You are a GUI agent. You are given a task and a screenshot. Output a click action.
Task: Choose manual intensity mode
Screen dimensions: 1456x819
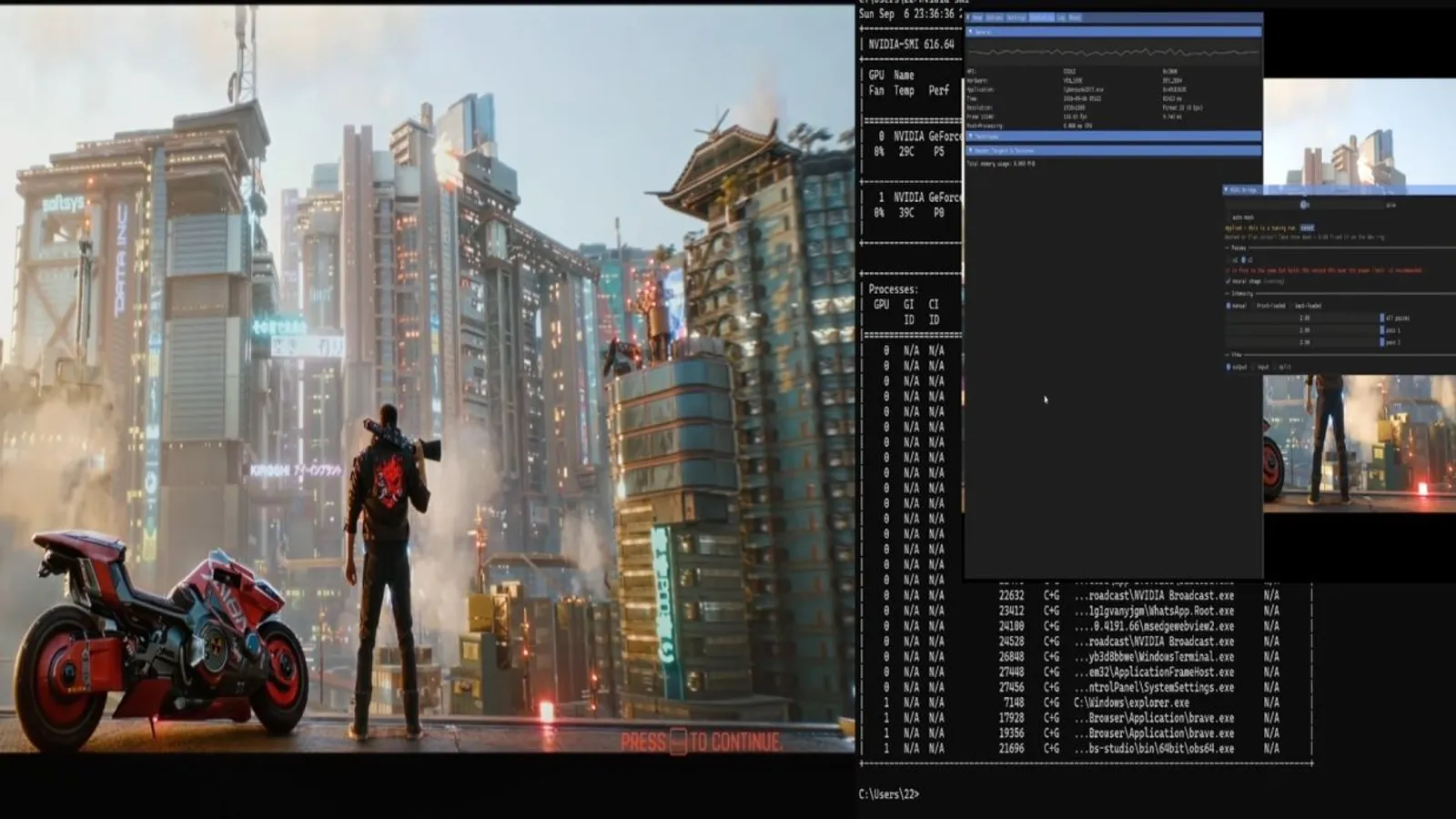(1228, 306)
